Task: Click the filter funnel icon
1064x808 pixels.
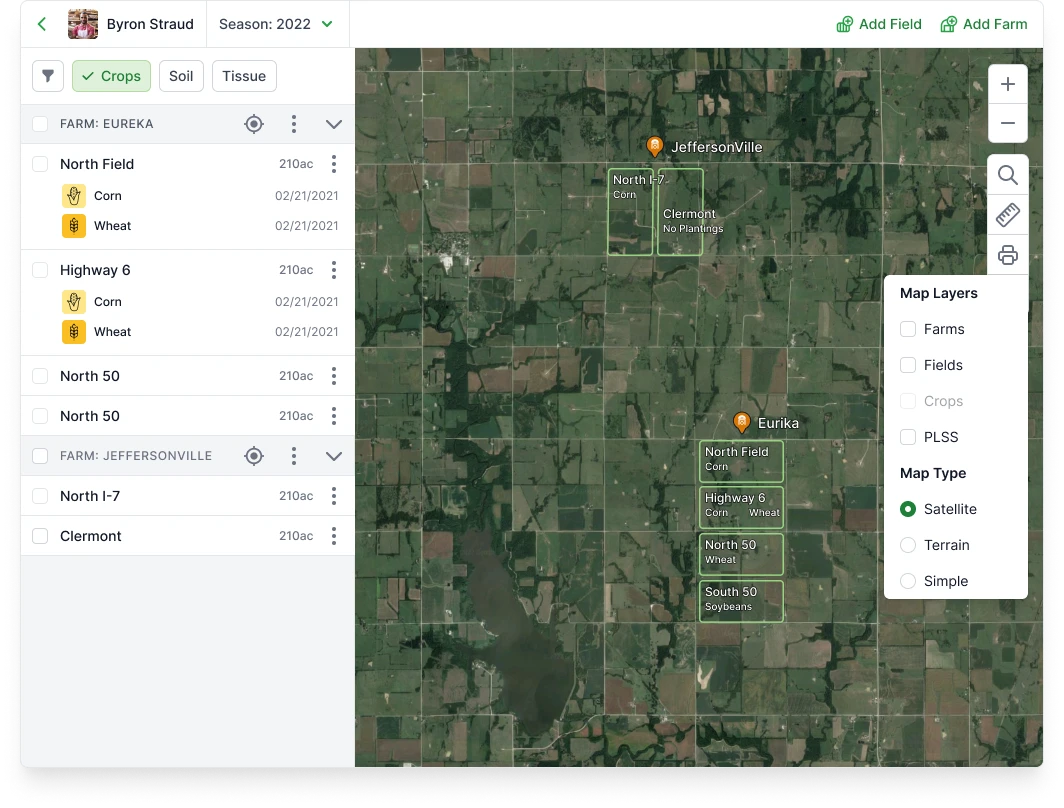Action: (x=48, y=76)
